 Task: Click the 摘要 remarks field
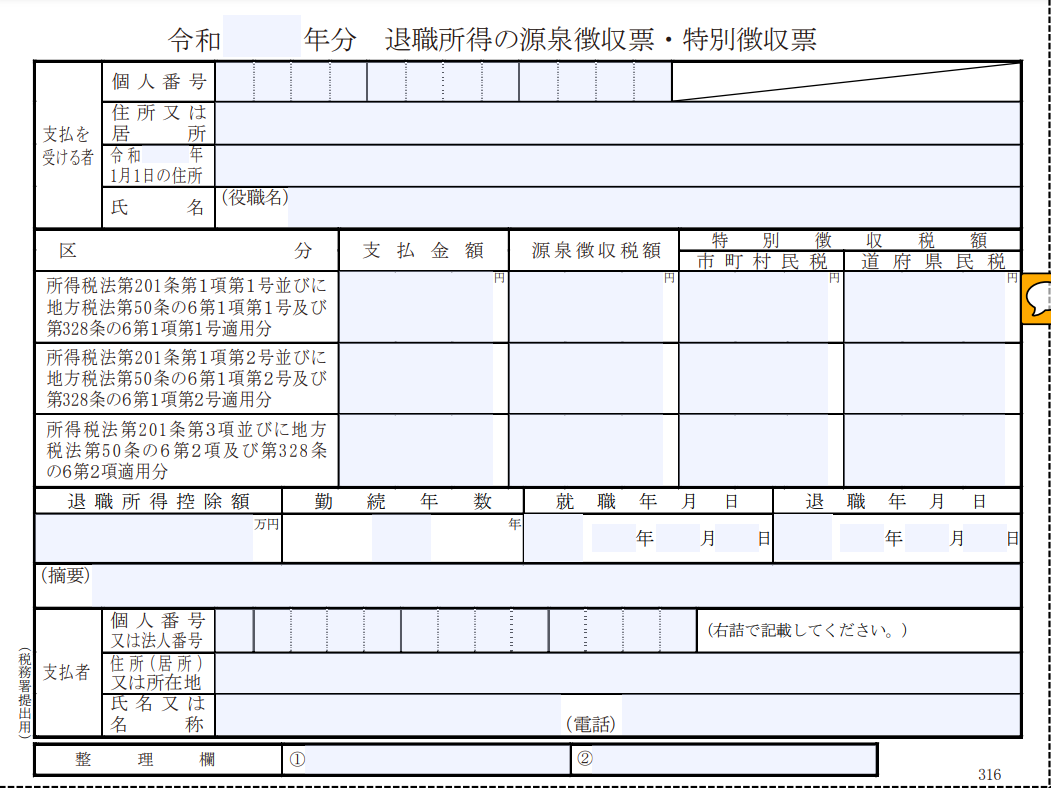556,586
